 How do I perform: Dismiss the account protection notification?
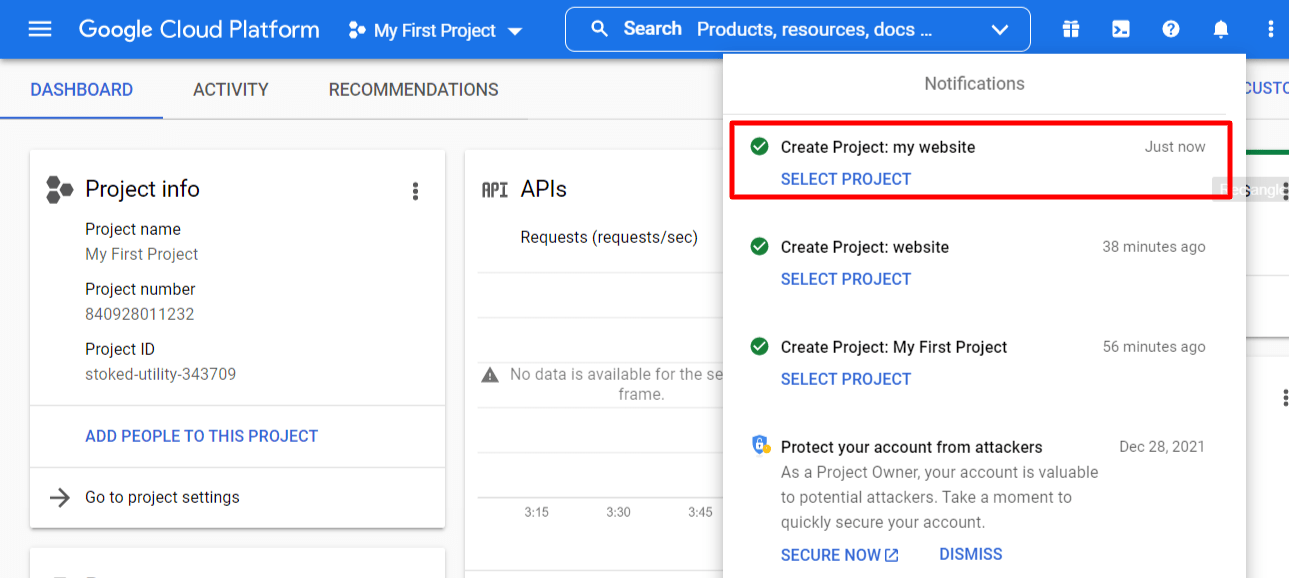(971, 554)
